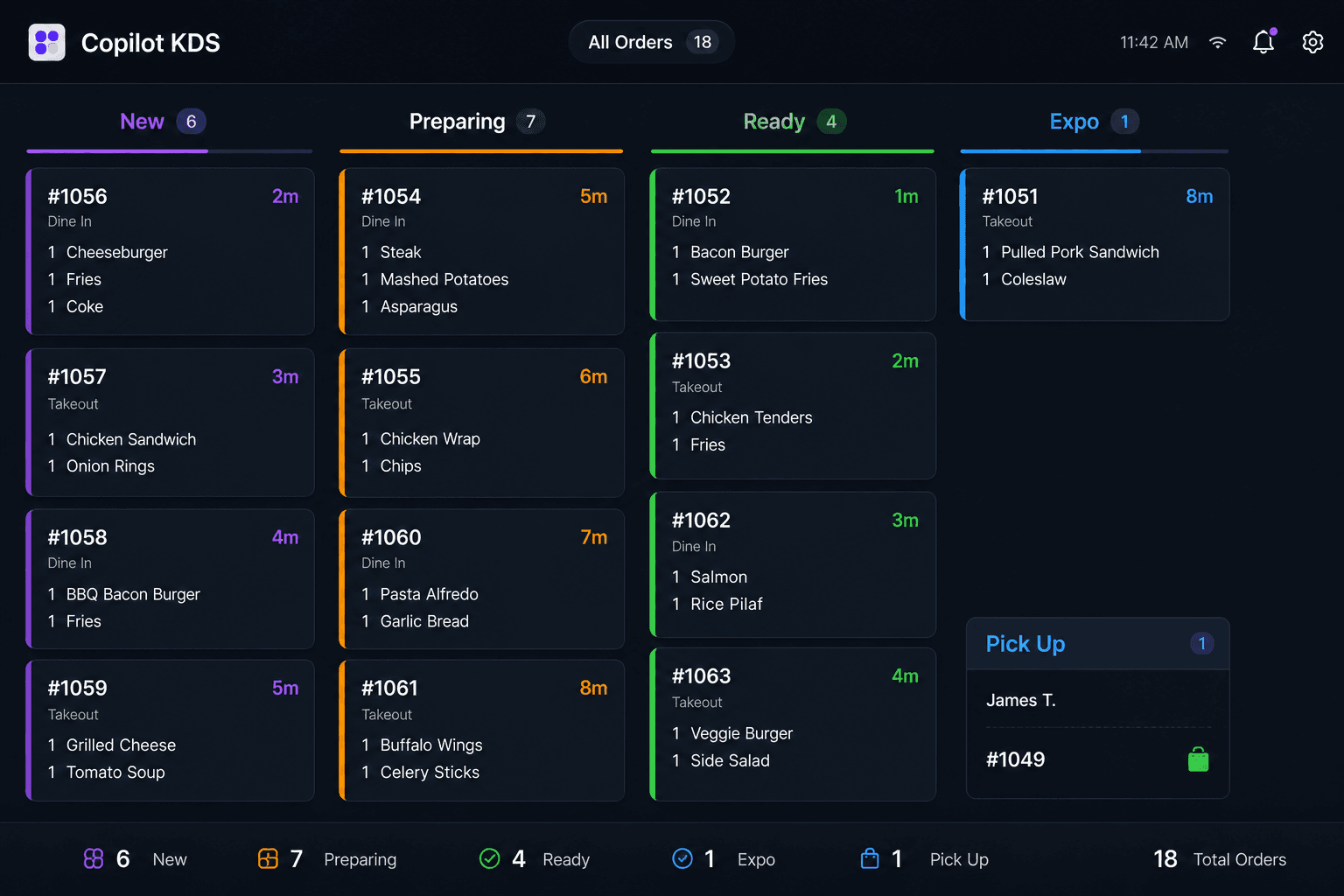The height and width of the screenshot is (896, 1344).
Task: Open the All Orders filter
Action: tap(651, 42)
